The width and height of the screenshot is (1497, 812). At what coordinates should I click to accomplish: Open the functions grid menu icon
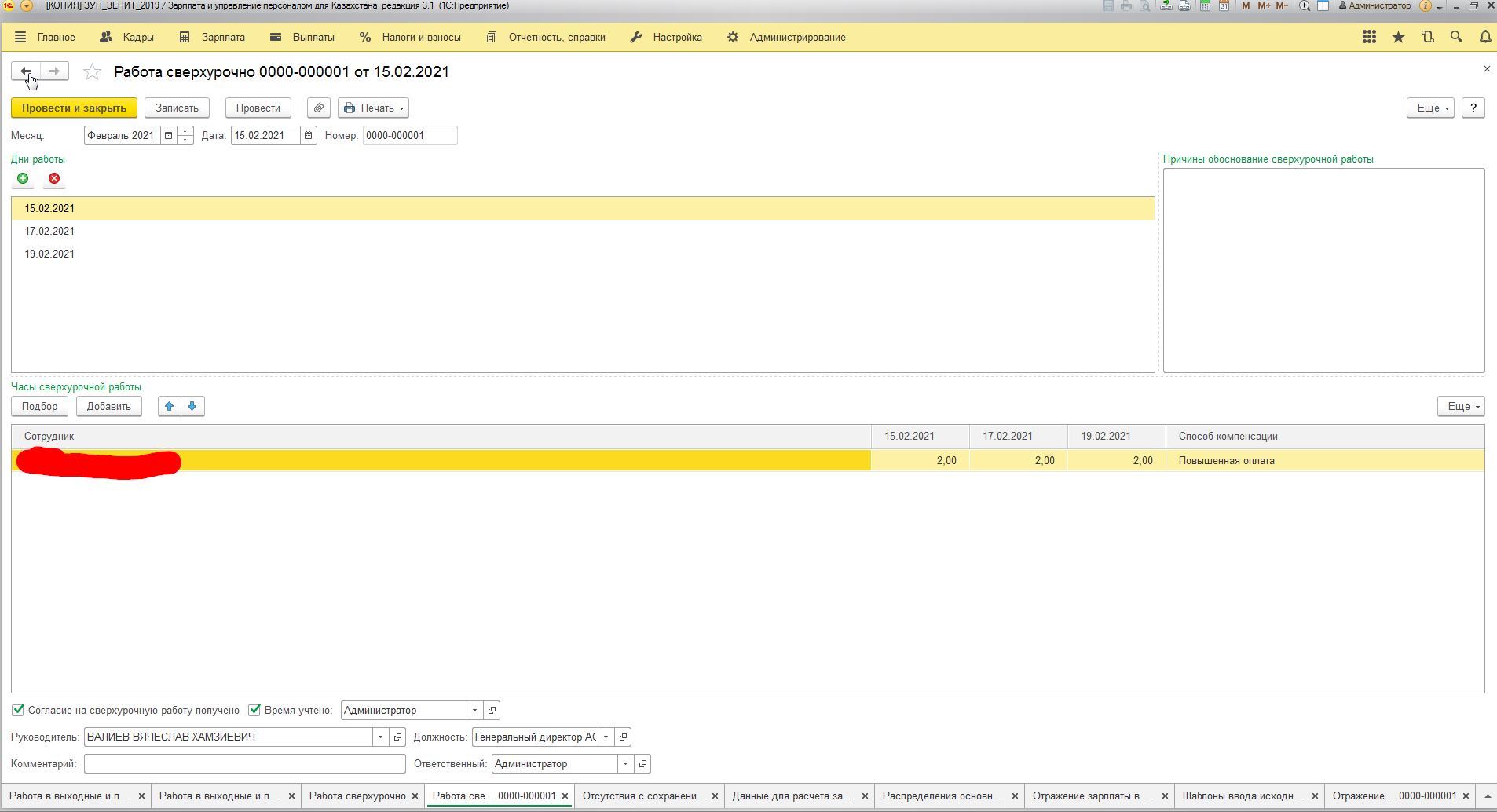pyautogui.click(x=1369, y=37)
